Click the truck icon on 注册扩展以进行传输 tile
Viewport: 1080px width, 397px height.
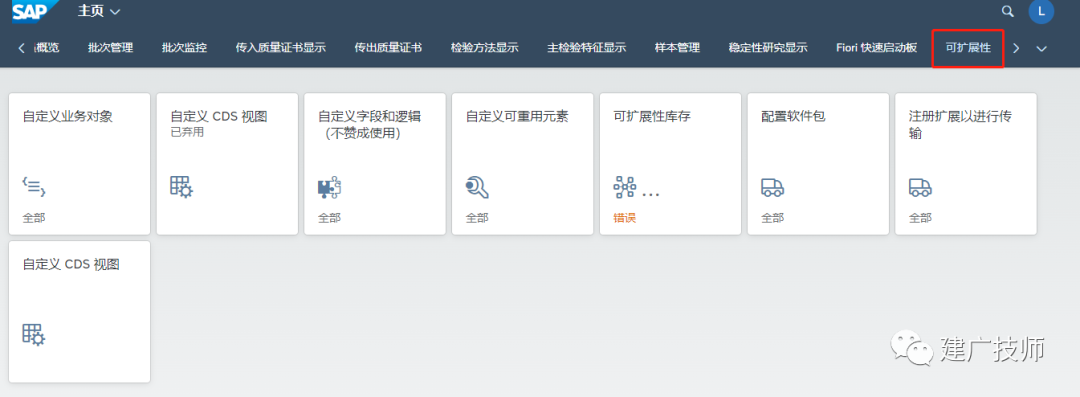(920, 187)
